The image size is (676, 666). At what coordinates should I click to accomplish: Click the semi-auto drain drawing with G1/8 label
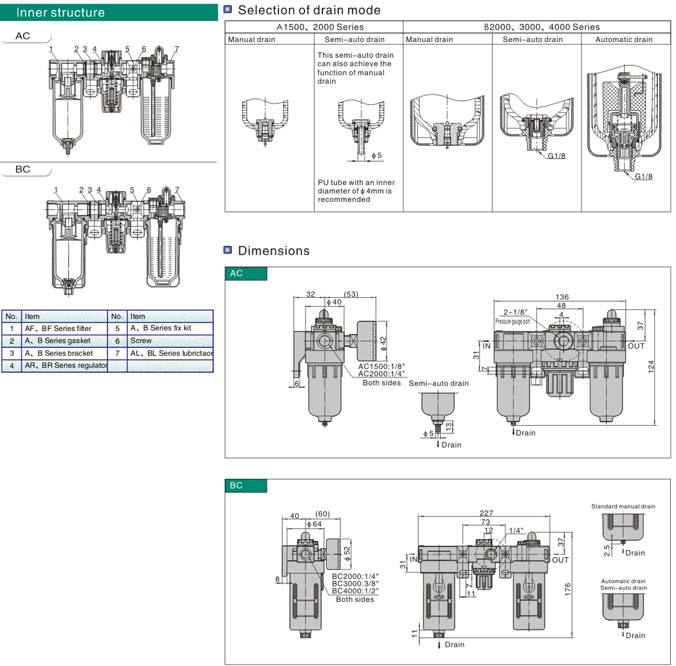tap(536, 125)
